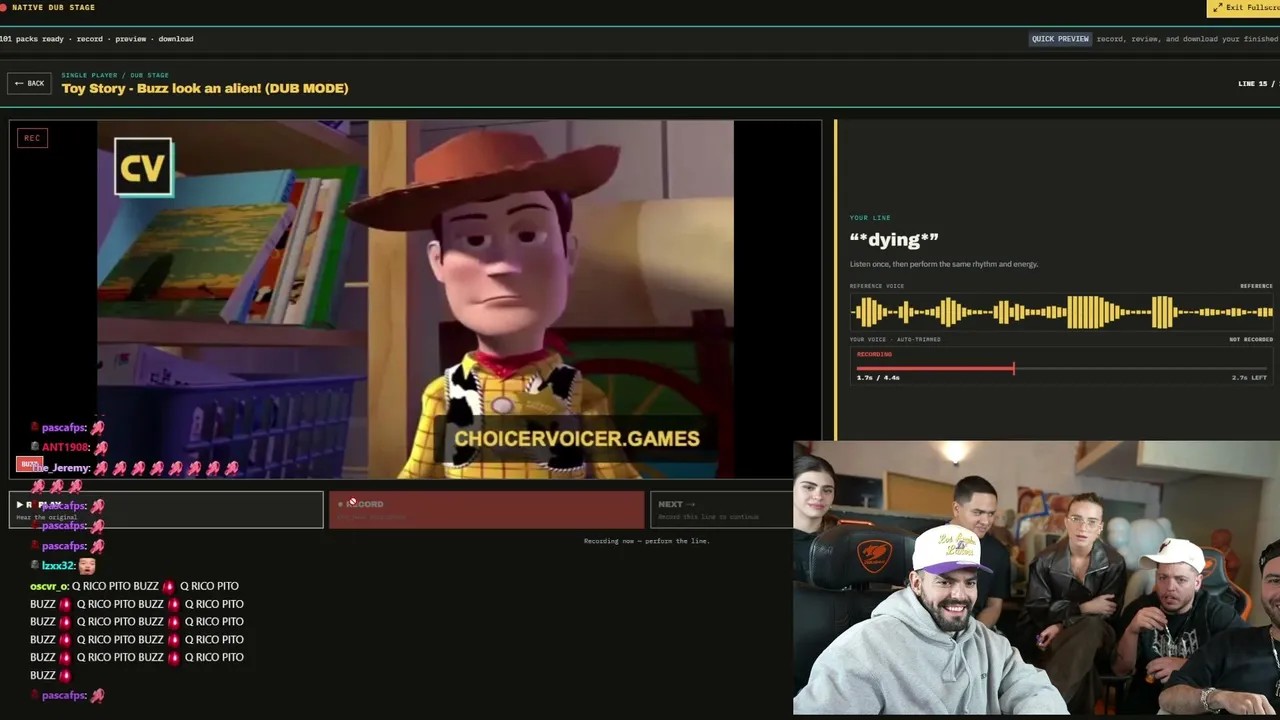Viewport: 1280px width, 720px height.
Task: Click the 'Listen once, then perform' instruction text
Action: (x=944, y=264)
